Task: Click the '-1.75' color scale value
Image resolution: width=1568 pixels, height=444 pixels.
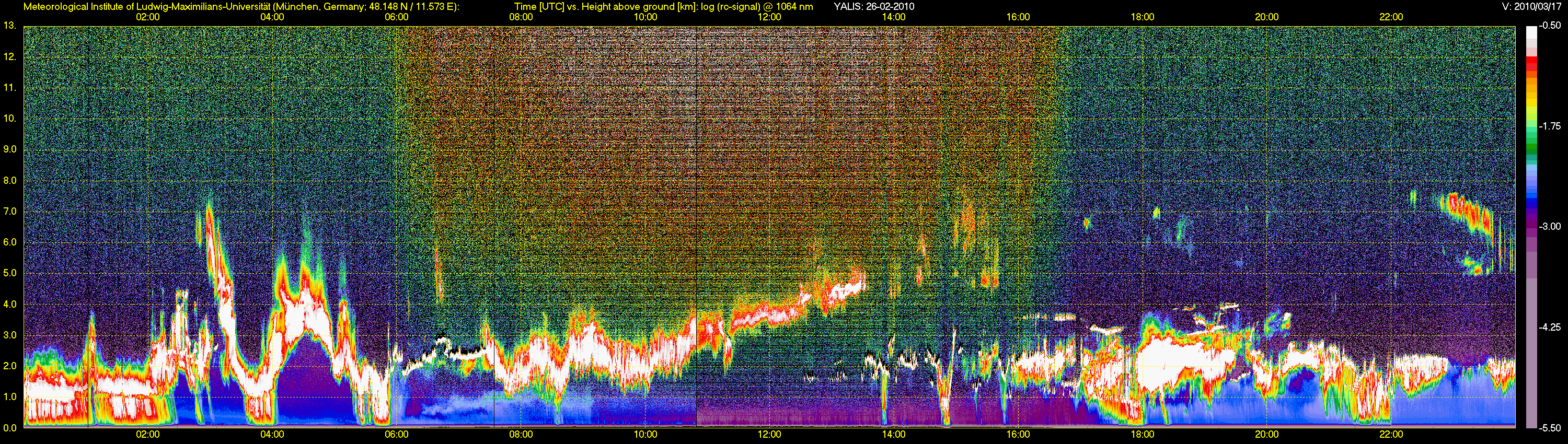Action: 1551,126
